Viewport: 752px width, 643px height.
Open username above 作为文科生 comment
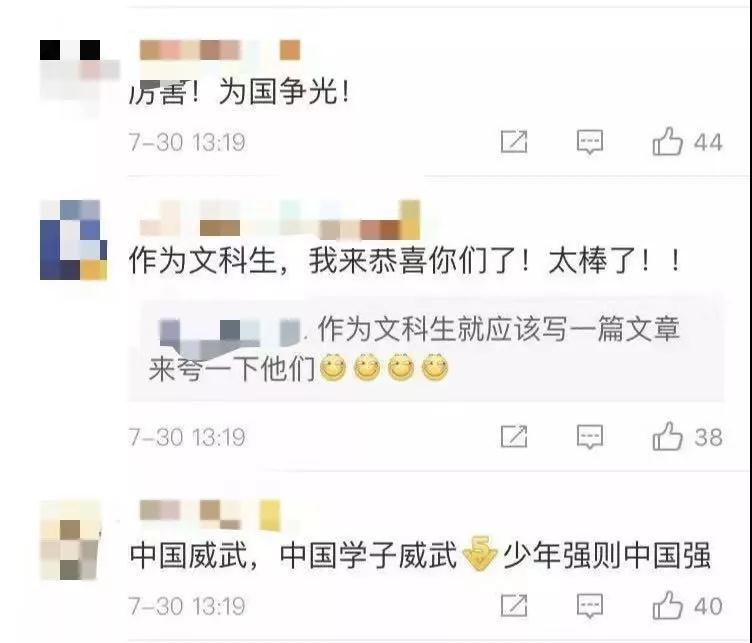280,220
